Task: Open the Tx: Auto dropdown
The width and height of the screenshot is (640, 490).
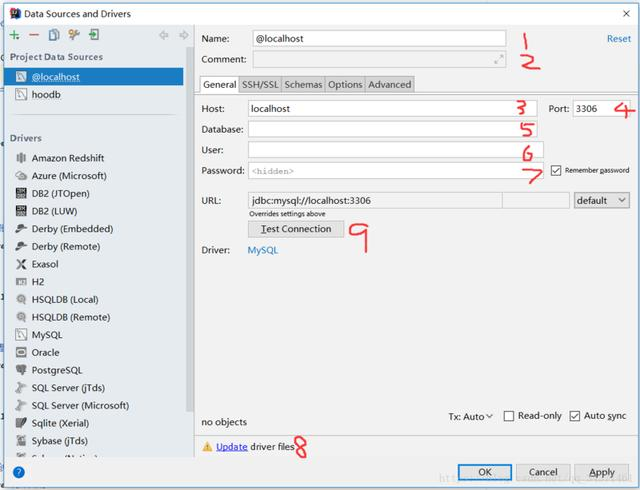Action: [x=470, y=416]
